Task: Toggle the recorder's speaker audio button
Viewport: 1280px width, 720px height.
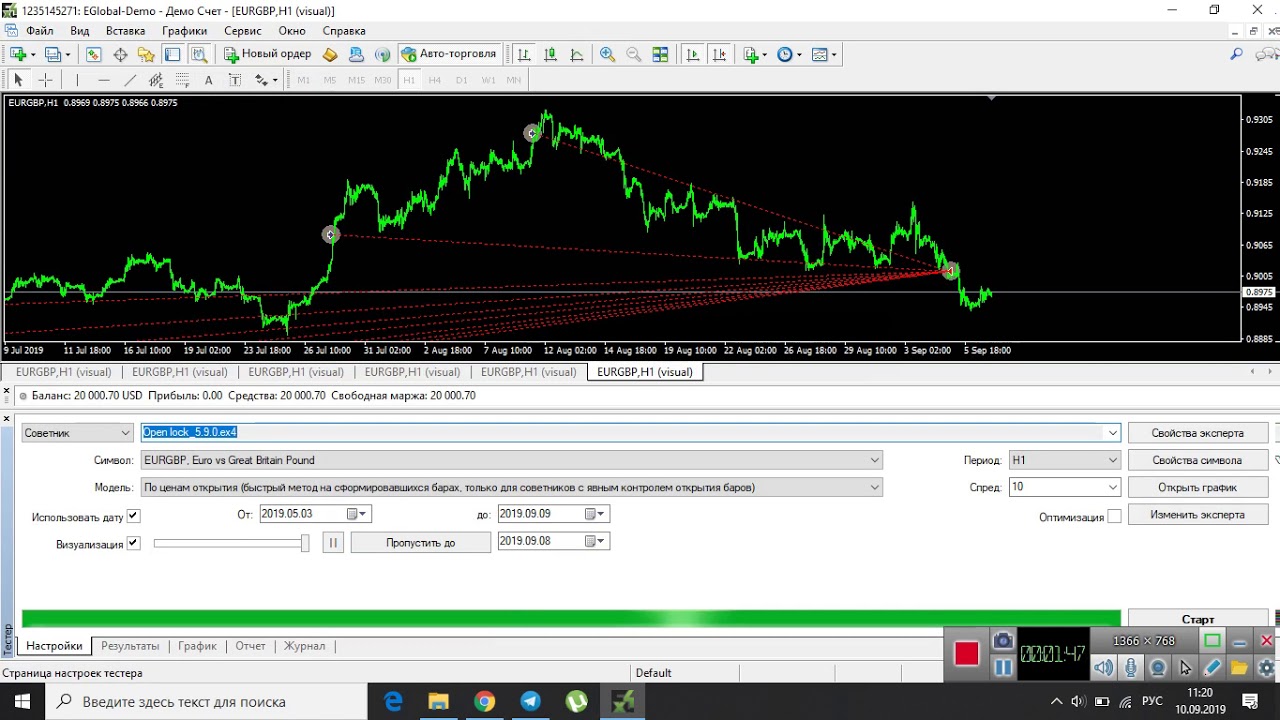Action: click(x=1103, y=667)
